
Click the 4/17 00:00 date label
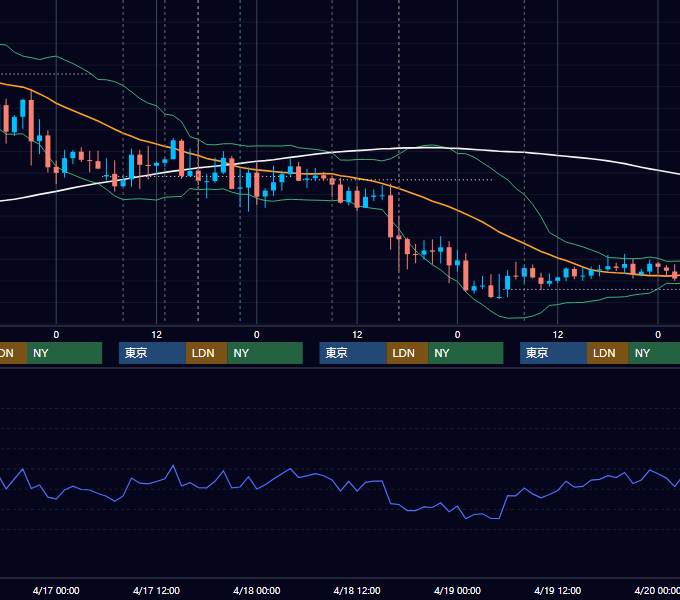pos(56,590)
